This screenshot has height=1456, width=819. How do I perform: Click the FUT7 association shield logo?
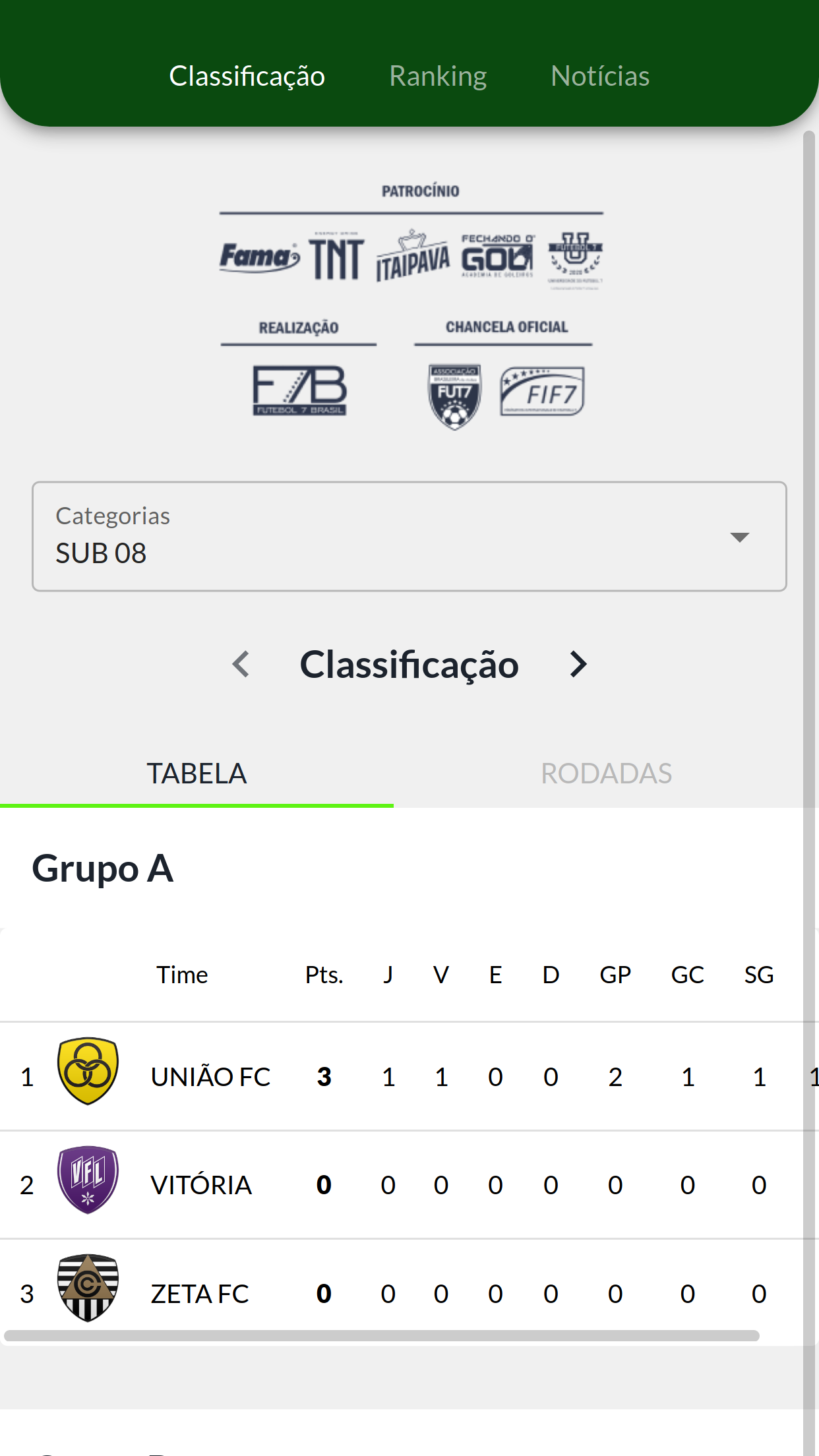(454, 396)
